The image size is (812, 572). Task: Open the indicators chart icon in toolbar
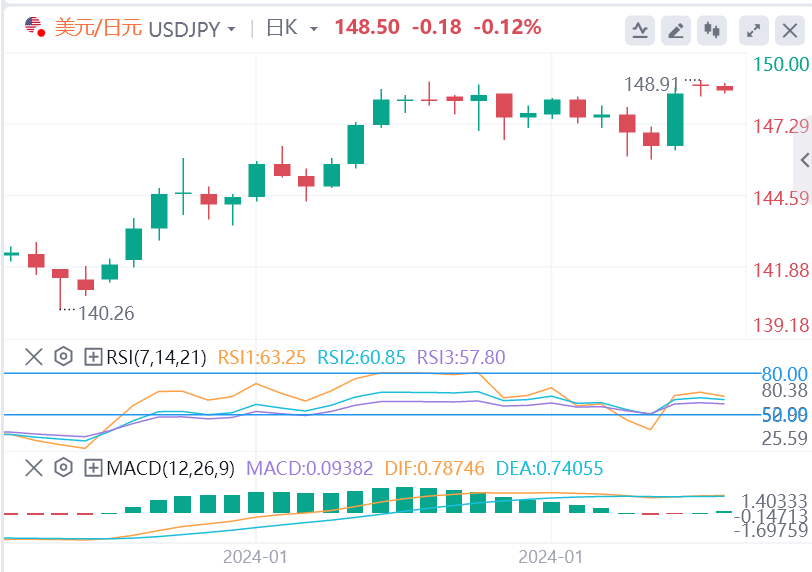pos(640,29)
